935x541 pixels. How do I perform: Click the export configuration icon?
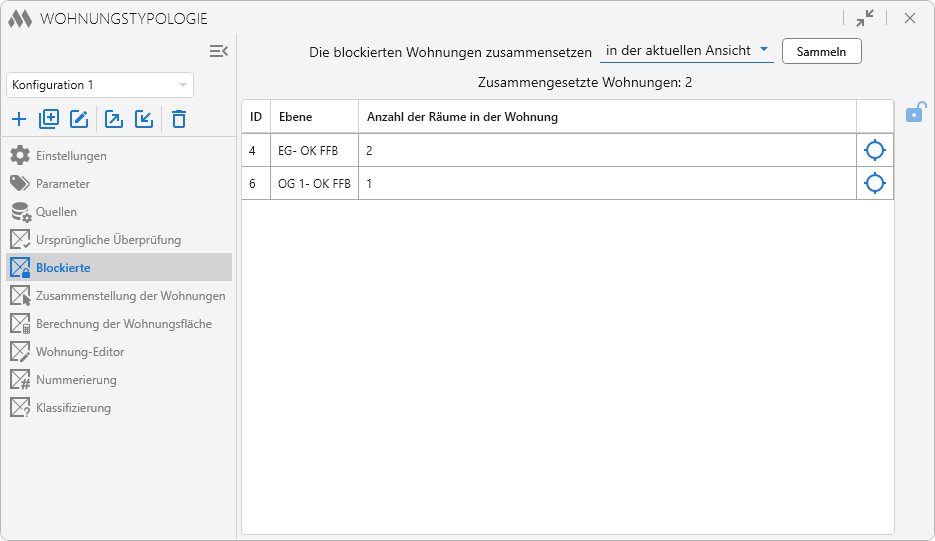point(114,120)
